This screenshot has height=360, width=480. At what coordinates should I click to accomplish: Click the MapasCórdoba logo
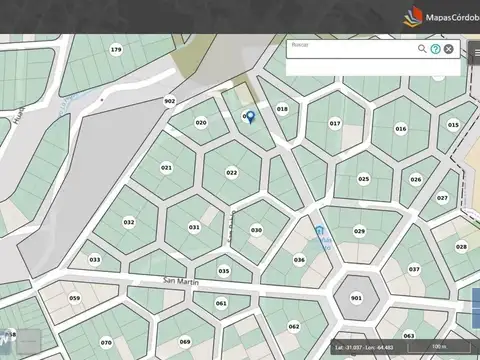(x=441, y=17)
